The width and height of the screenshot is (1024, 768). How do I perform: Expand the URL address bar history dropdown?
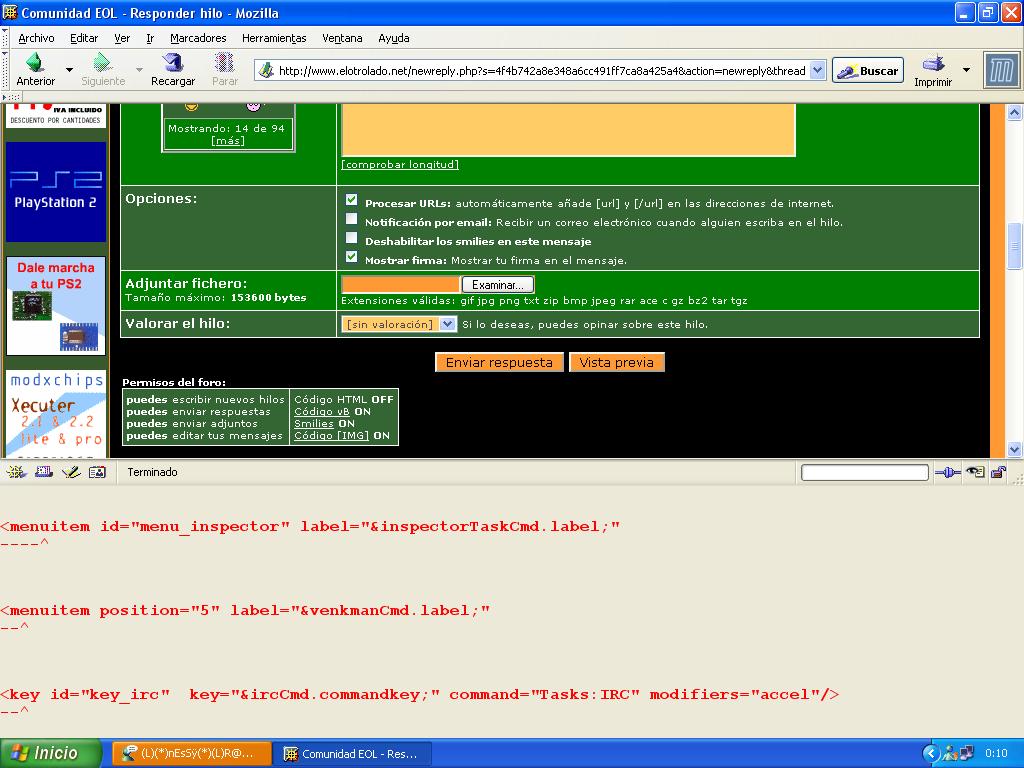(817, 71)
